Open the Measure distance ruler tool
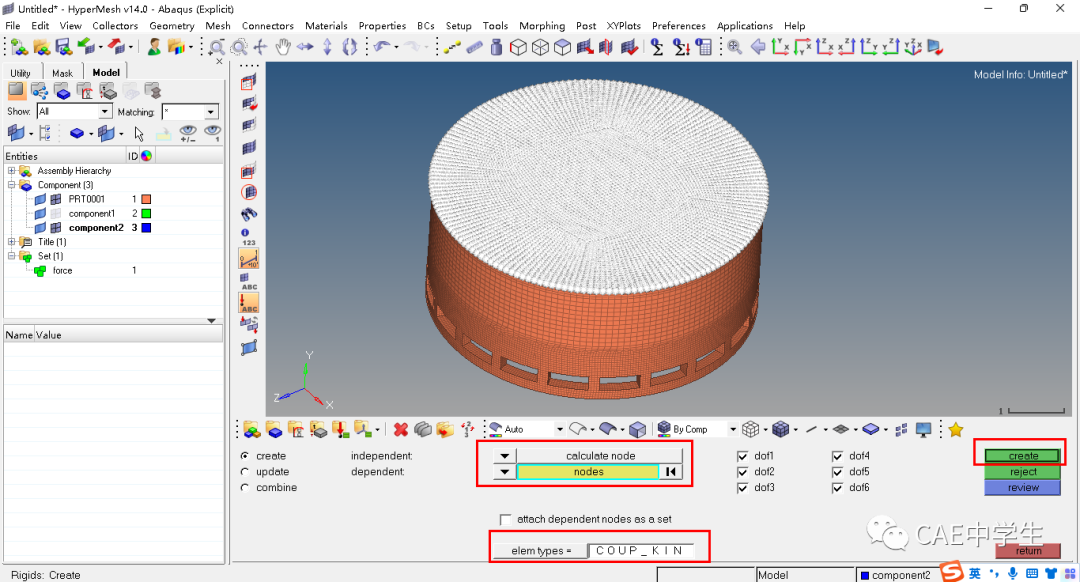1080x582 pixels. pos(474,47)
